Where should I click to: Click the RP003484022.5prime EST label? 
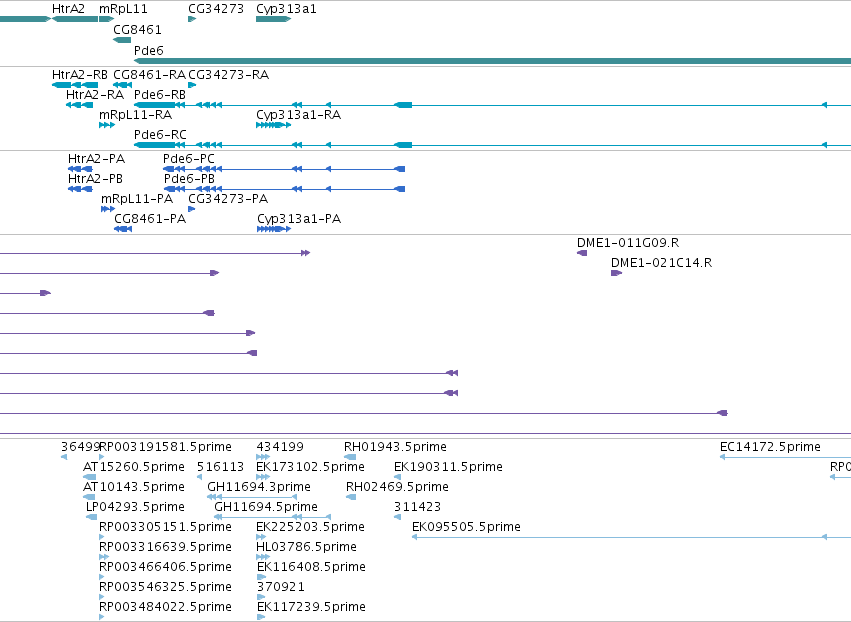(x=165, y=607)
